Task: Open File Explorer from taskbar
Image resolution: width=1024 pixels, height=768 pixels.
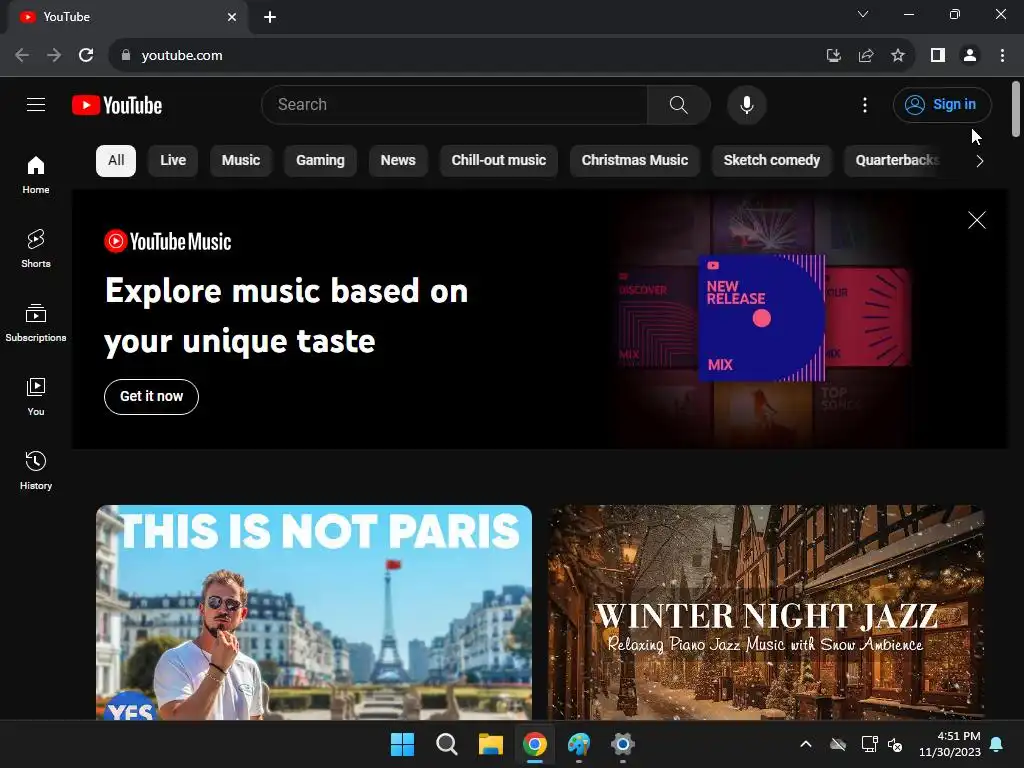Action: point(490,744)
